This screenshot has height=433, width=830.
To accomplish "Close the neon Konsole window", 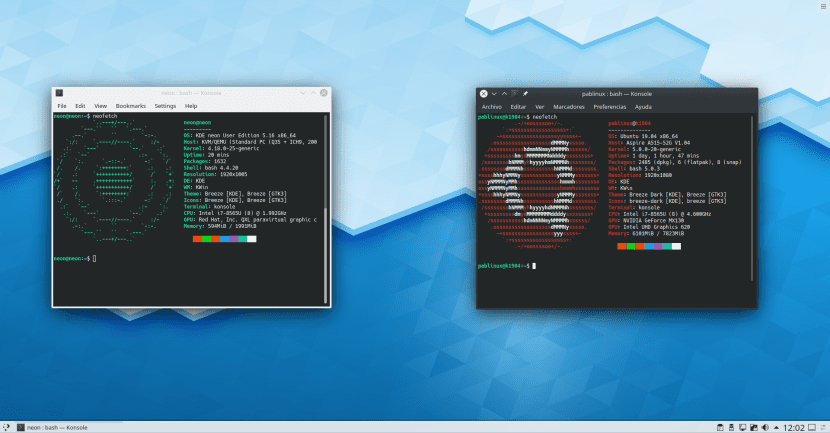I will coord(324,92).
